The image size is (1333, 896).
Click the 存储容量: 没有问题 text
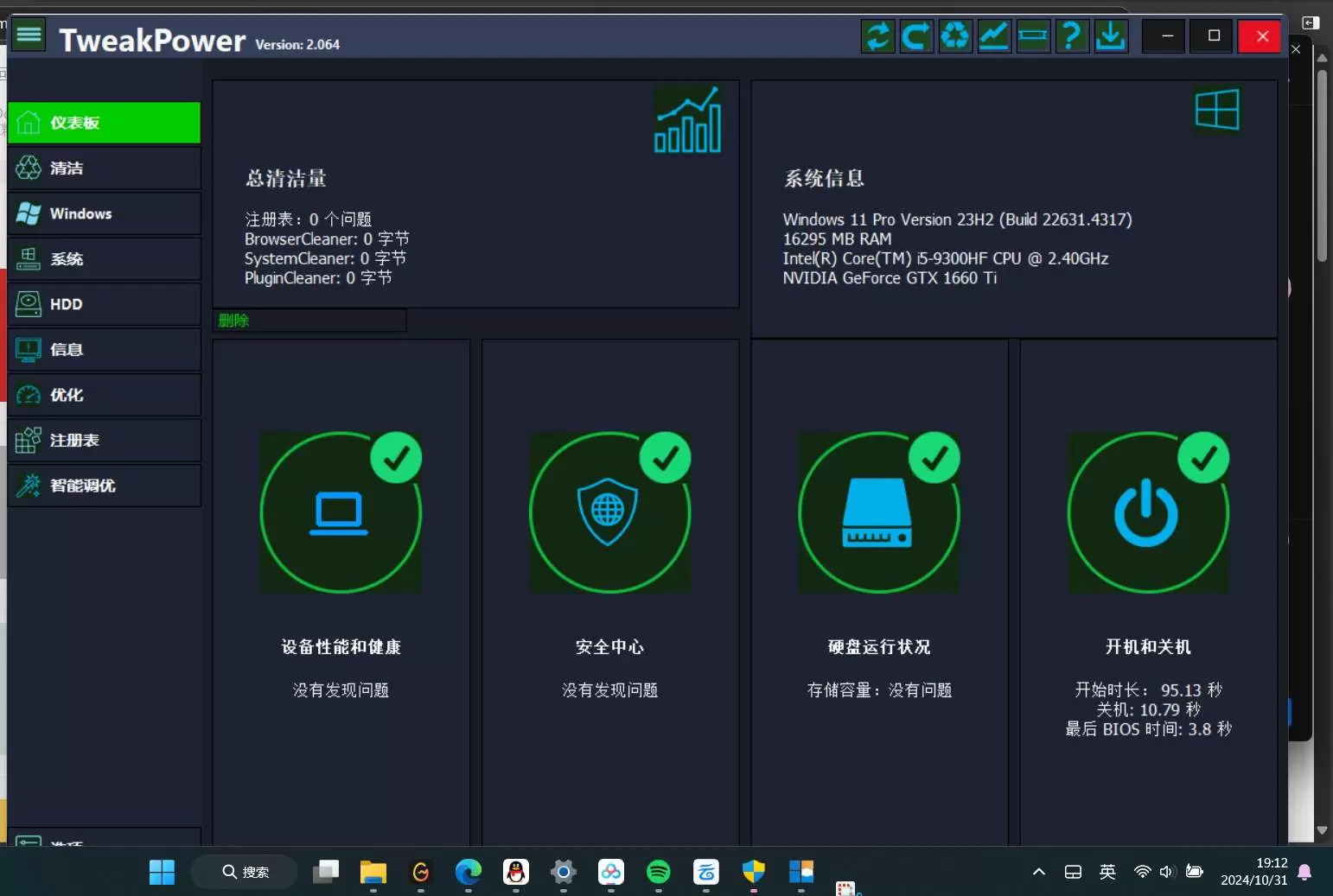(x=879, y=690)
